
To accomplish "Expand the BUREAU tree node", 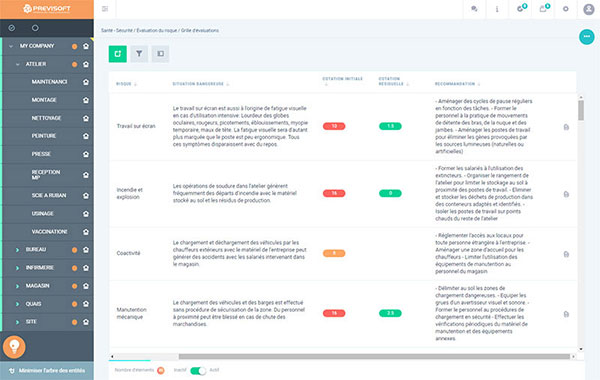I will (17, 250).
